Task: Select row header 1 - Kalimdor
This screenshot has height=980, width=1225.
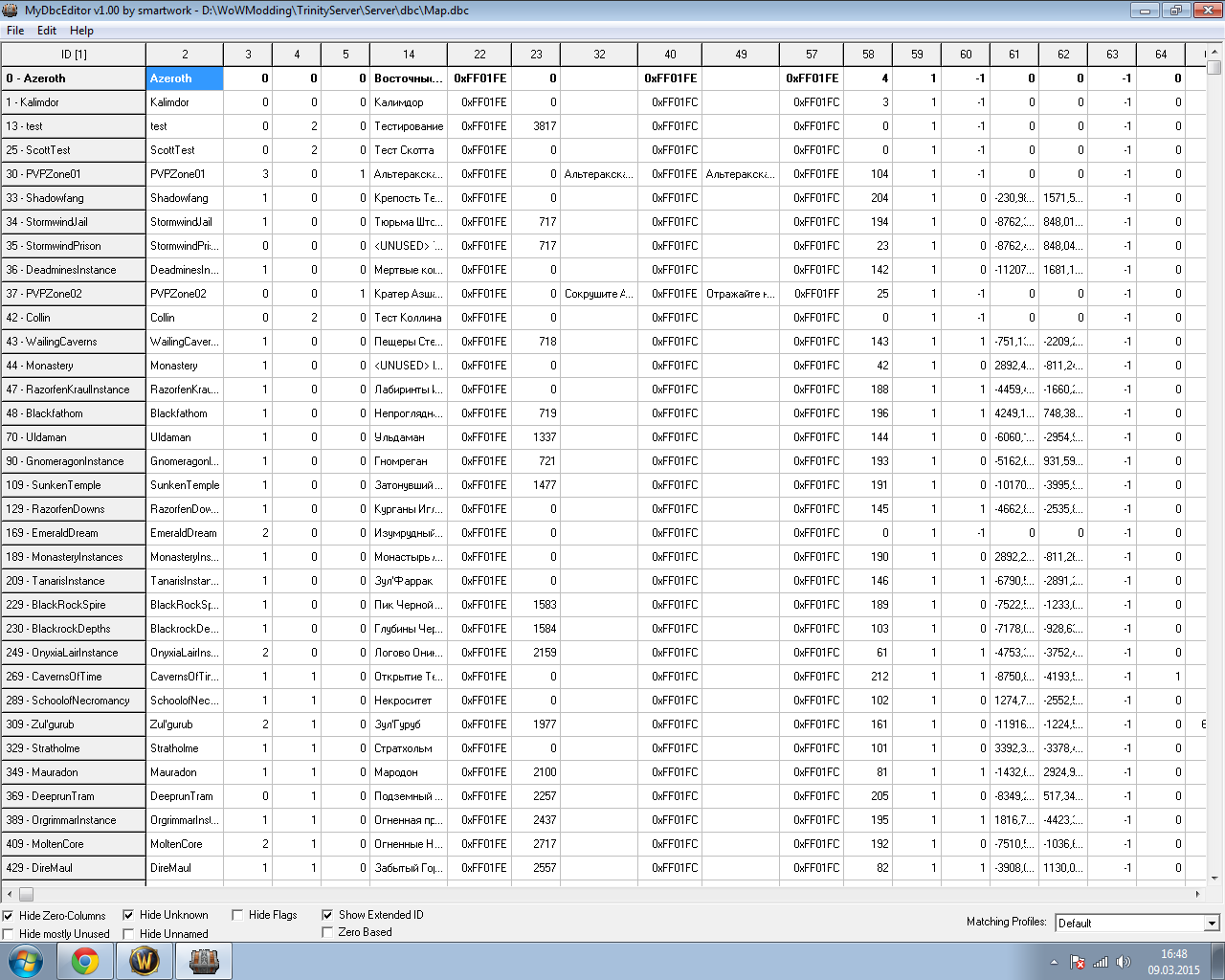Action: (74, 102)
